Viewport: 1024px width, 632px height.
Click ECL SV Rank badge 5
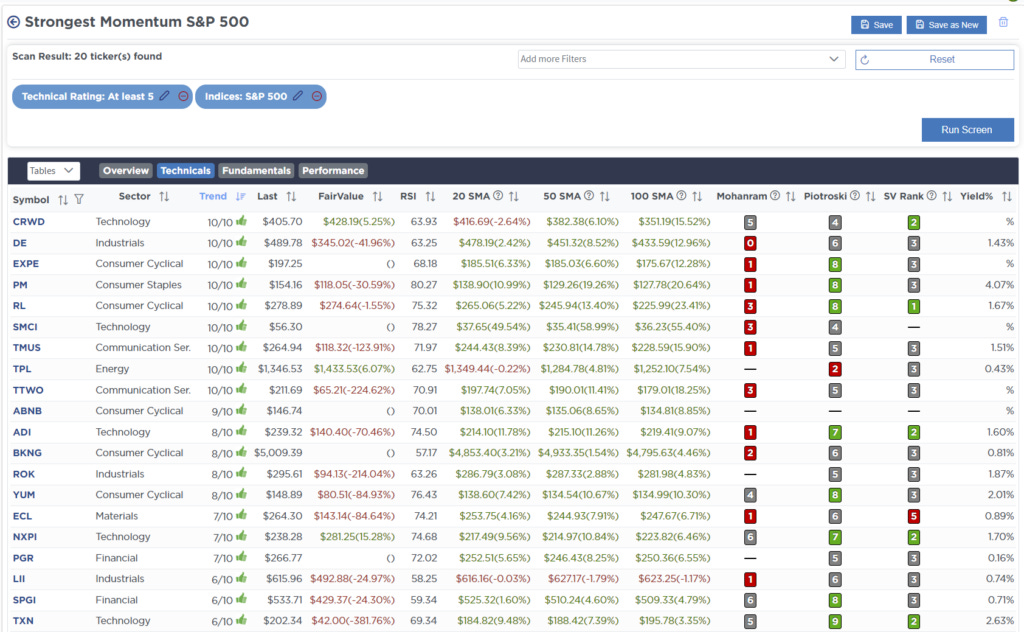pos(914,516)
